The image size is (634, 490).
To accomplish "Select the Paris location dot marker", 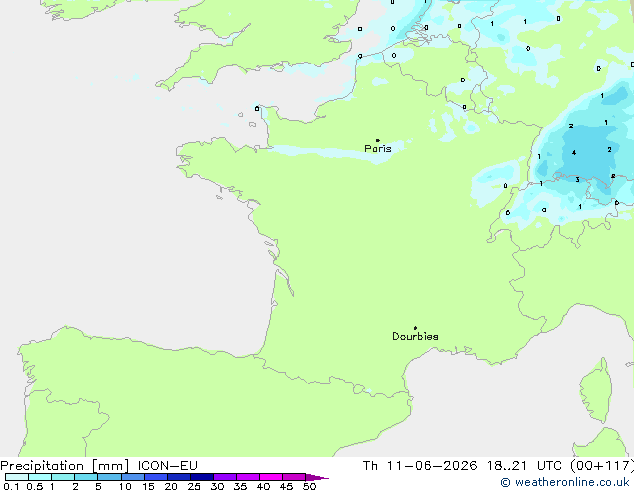I will (378, 140).
